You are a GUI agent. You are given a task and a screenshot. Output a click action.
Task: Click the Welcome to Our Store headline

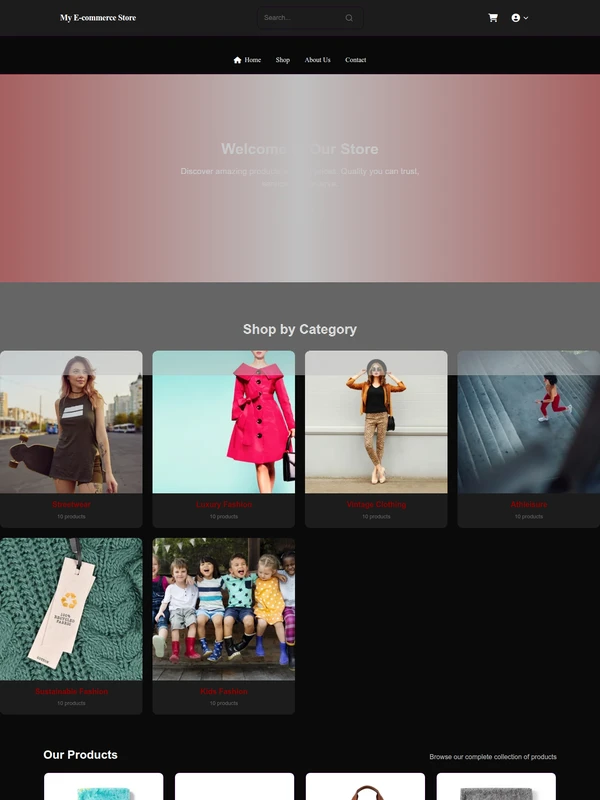pyautogui.click(x=299, y=149)
